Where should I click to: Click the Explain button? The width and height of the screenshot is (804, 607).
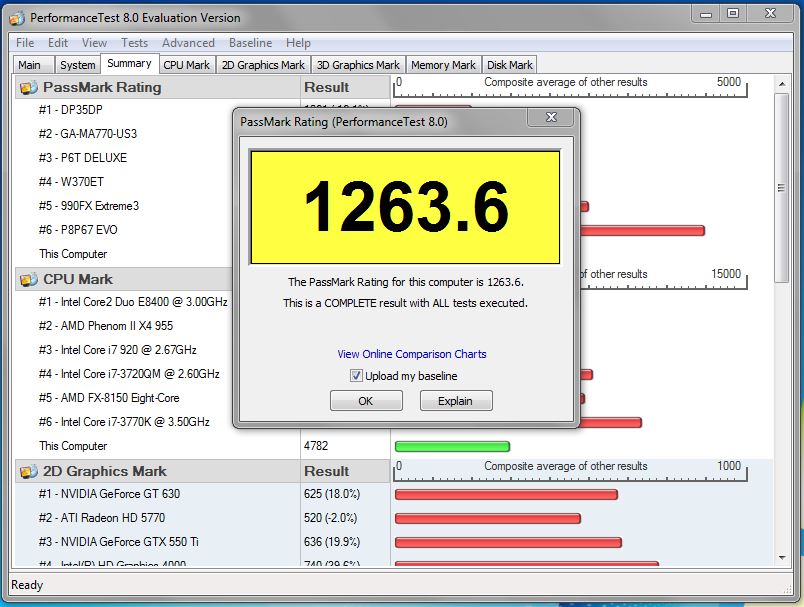coord(456,401)
